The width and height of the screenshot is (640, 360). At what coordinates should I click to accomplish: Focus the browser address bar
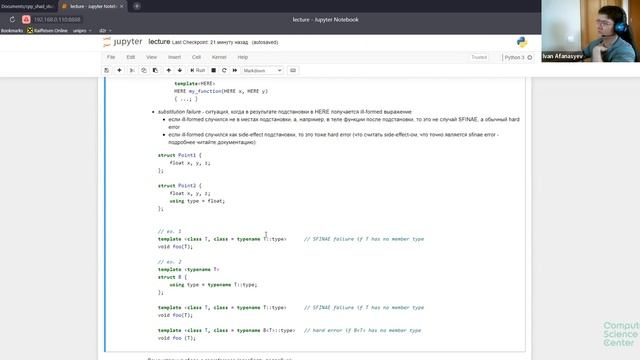point(57,19)
